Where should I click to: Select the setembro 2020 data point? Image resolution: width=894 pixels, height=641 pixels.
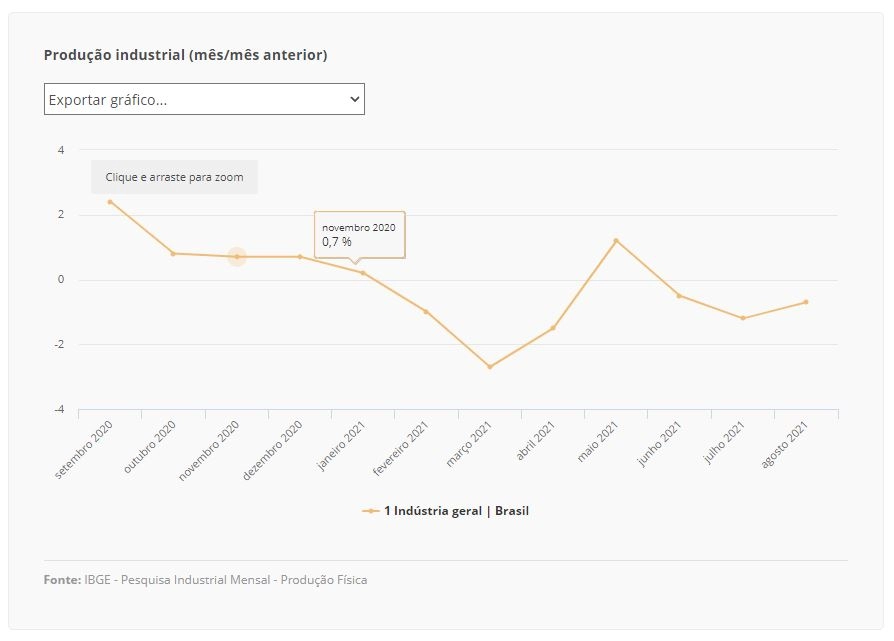tap(110, 202)
